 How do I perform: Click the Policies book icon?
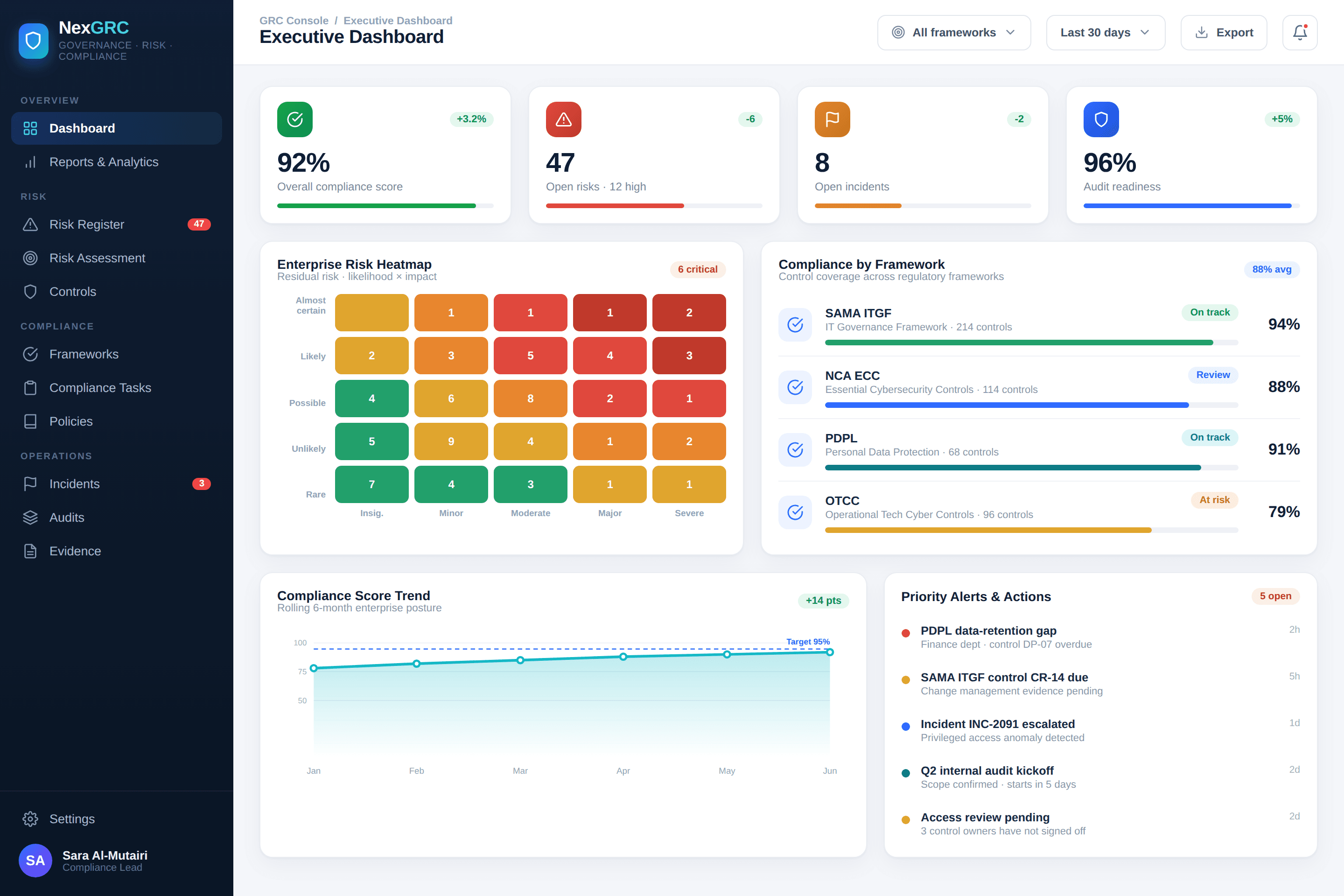30,421
